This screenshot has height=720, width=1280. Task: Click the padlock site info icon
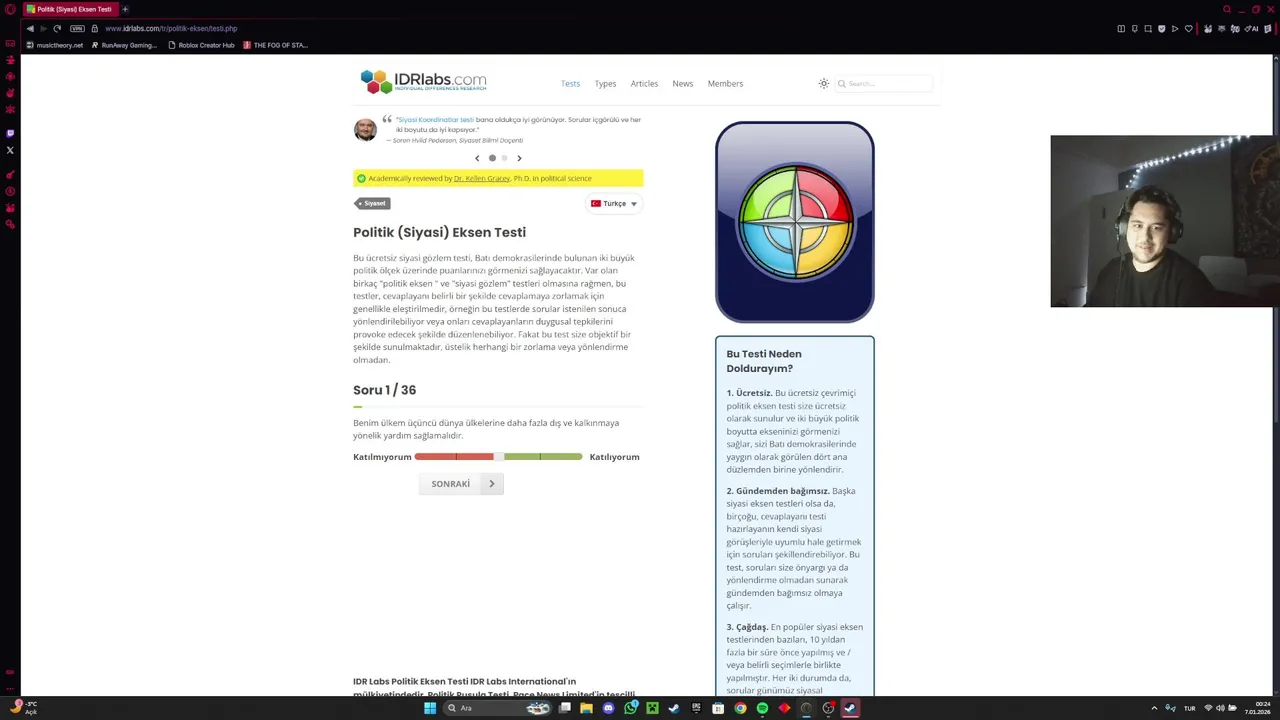click(x=95, y=28)
